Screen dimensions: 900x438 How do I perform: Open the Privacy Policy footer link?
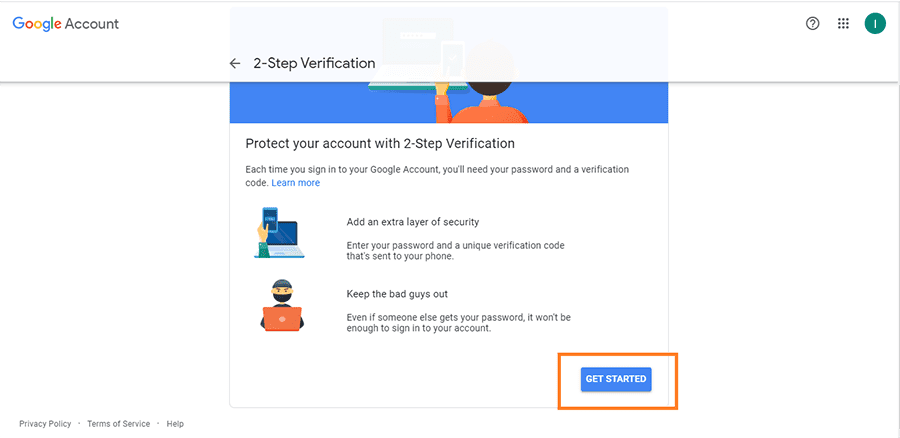pyautogui.click(x=45, y=424)
